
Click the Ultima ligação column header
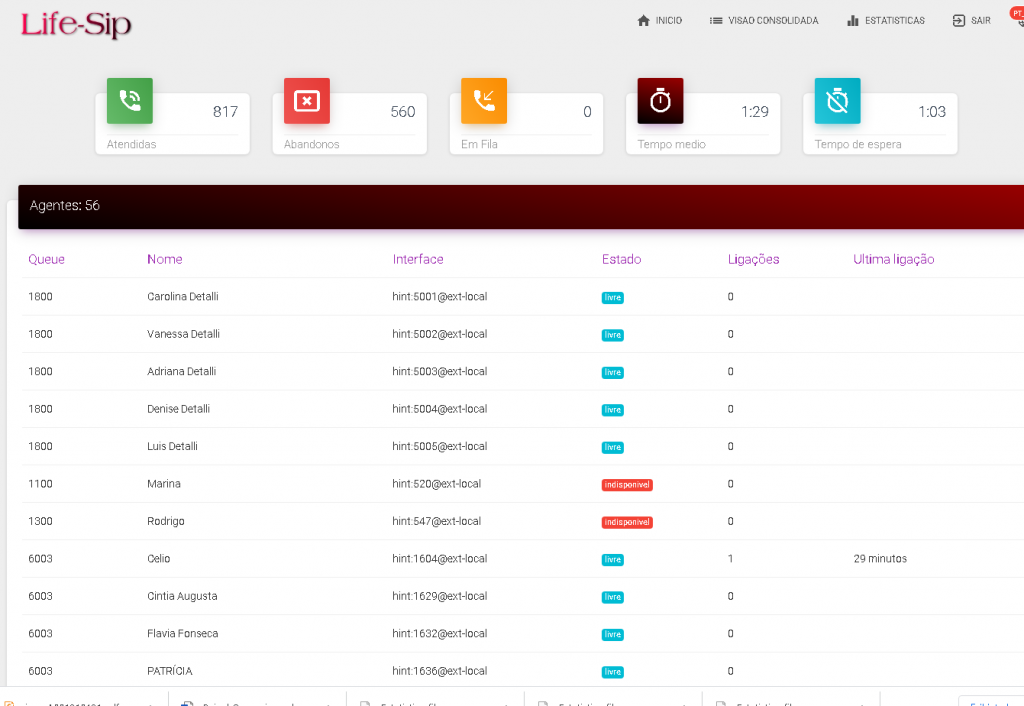click(x=893, y=259)
